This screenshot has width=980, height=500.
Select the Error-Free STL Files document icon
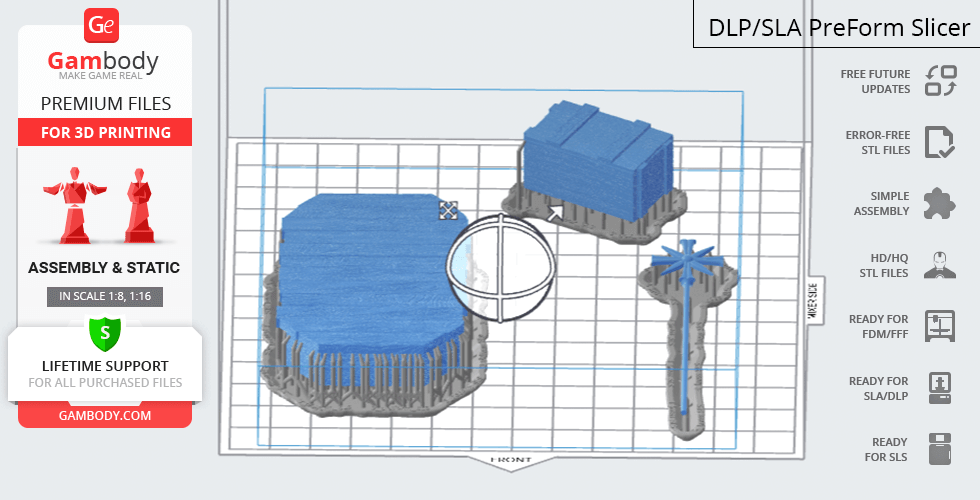click(x=940, y=142)
